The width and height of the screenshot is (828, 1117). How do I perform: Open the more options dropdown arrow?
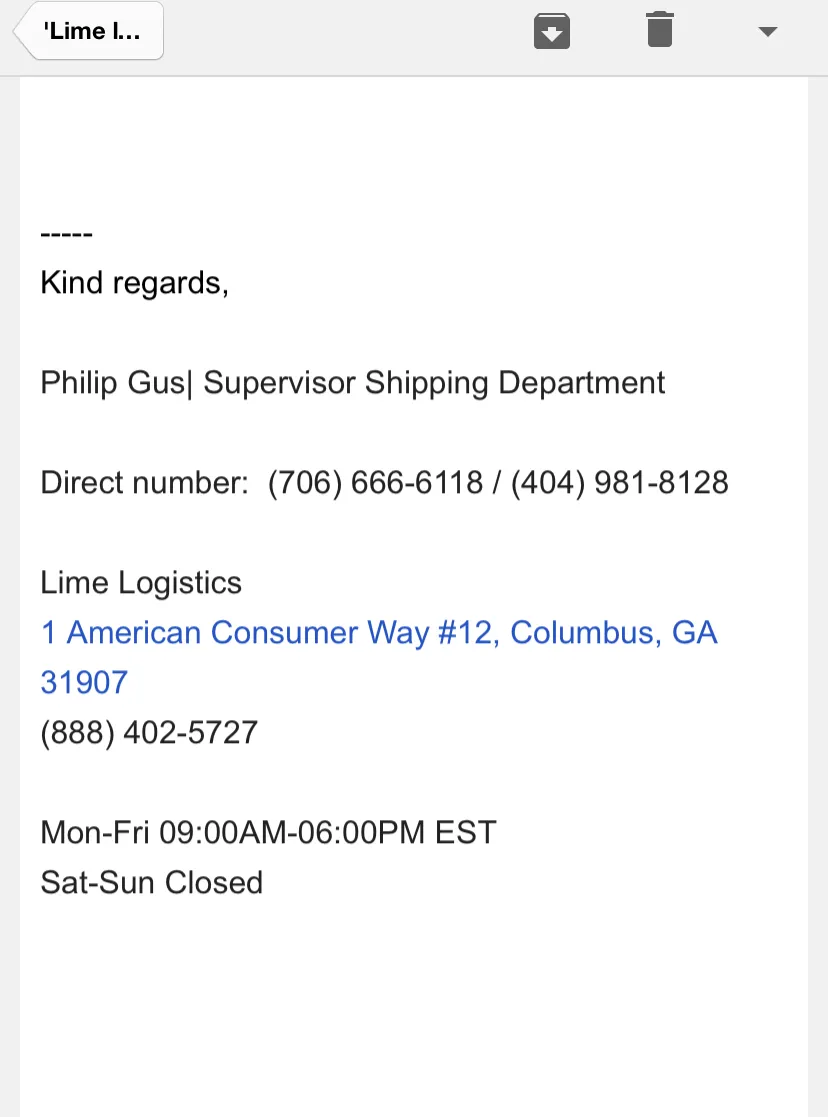point(767,31)
